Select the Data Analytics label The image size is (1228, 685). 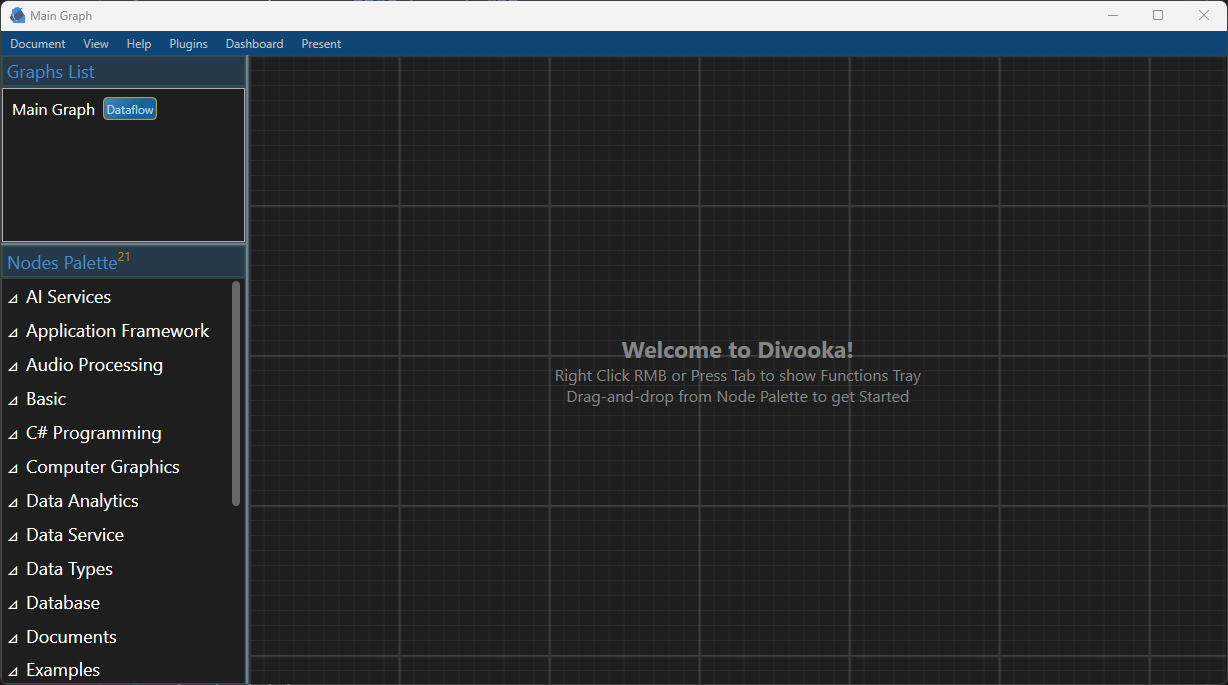[82, 501]
